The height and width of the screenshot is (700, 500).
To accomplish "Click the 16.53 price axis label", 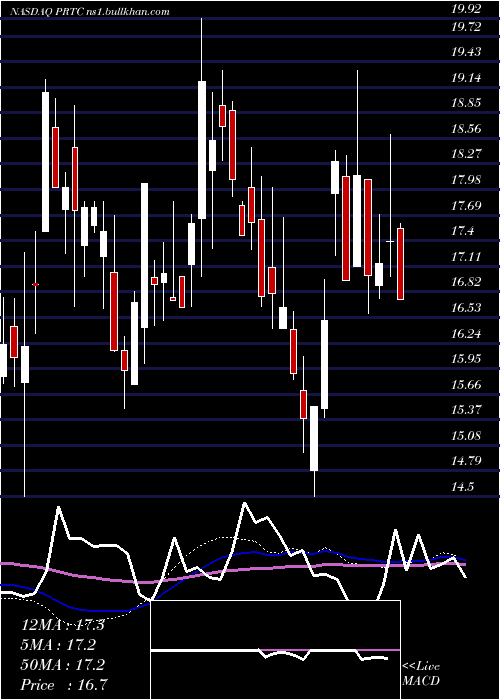I will [467, 308].
